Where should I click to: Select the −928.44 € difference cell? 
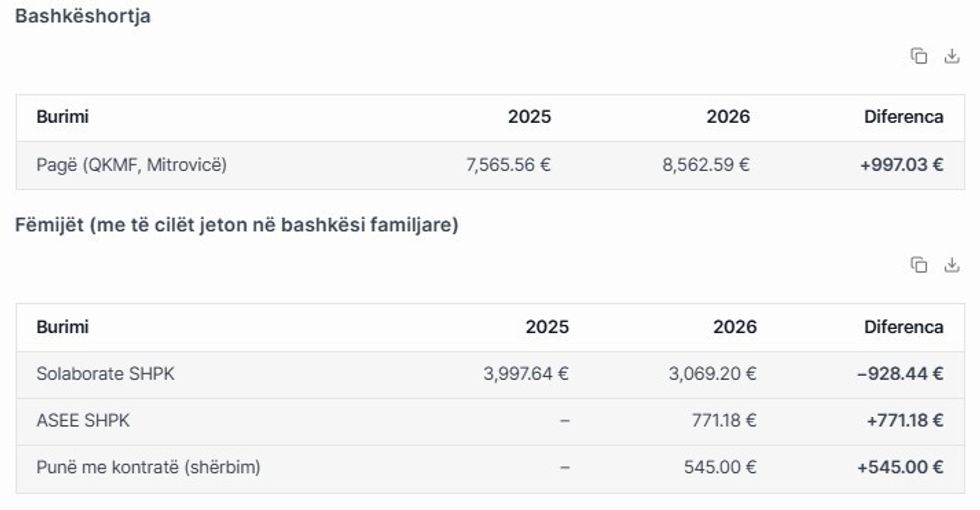900,374
